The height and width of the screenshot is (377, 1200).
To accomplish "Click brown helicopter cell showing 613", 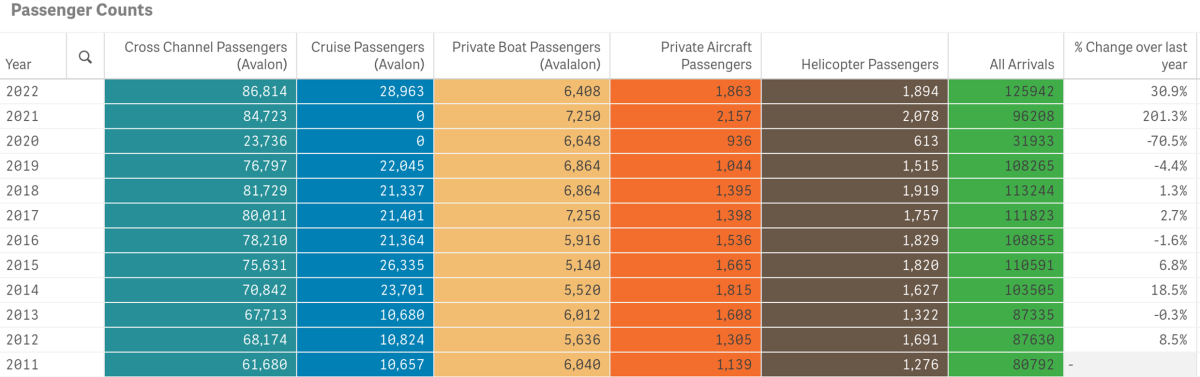I will pyautogui.click(x=854, y=142).
